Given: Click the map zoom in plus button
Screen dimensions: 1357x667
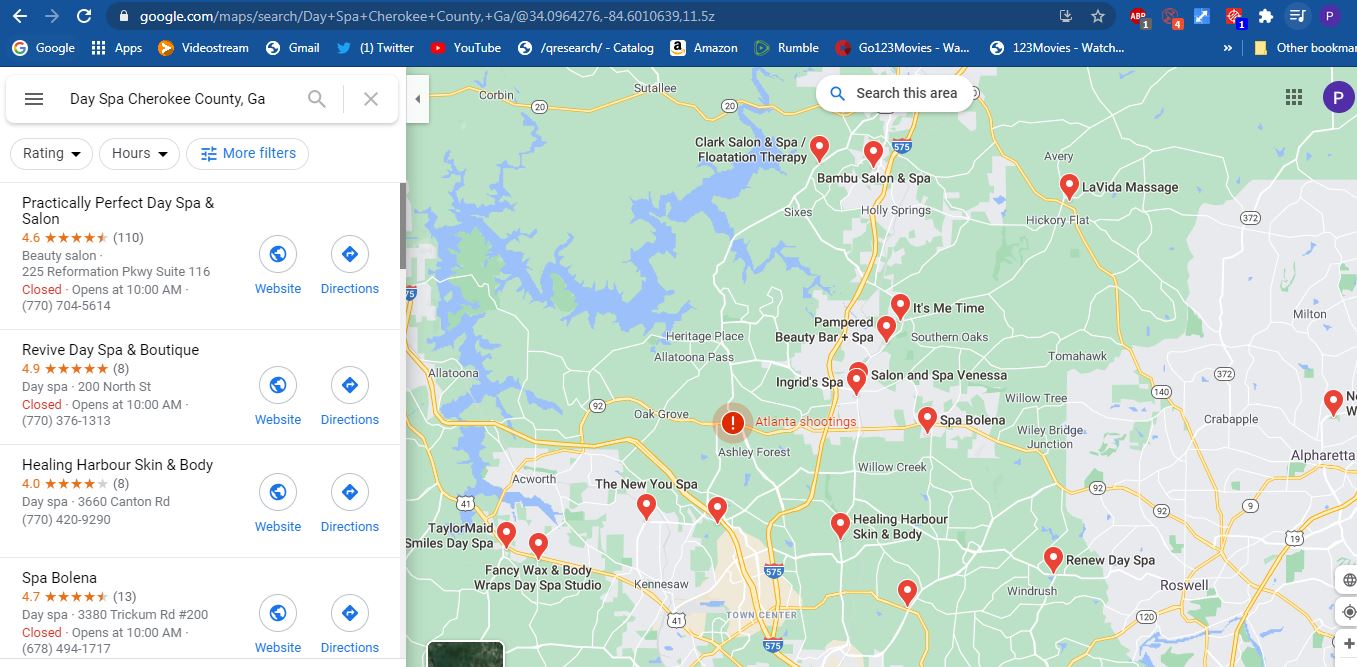Looking at the screenshot, I should [1348, 644].
